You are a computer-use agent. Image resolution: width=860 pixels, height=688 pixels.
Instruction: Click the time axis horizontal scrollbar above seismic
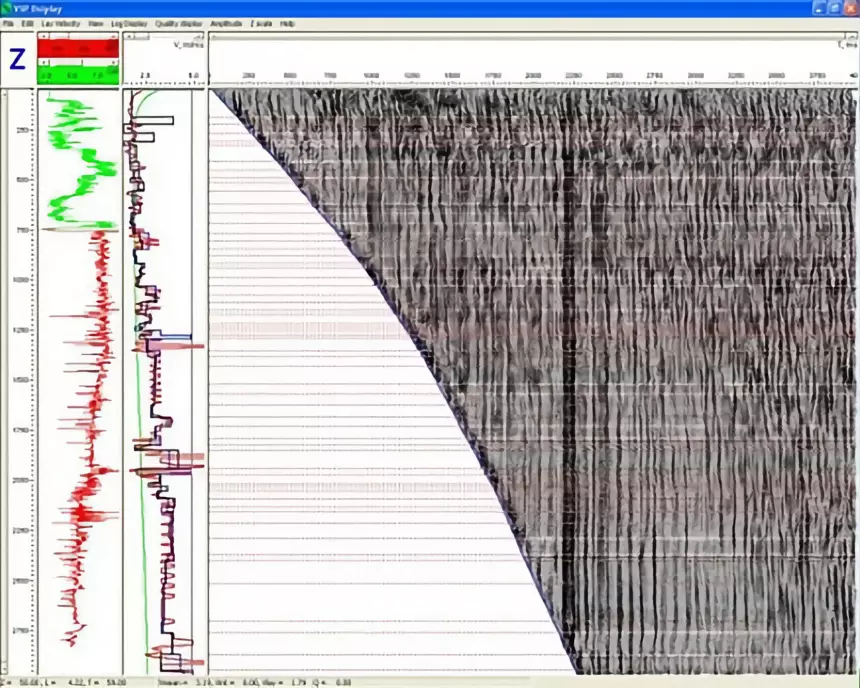tap(531, 37)
